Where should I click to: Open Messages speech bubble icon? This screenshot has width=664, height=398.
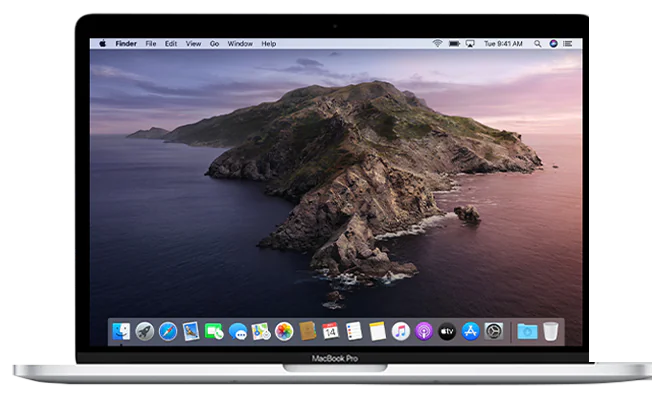point(238,332)
